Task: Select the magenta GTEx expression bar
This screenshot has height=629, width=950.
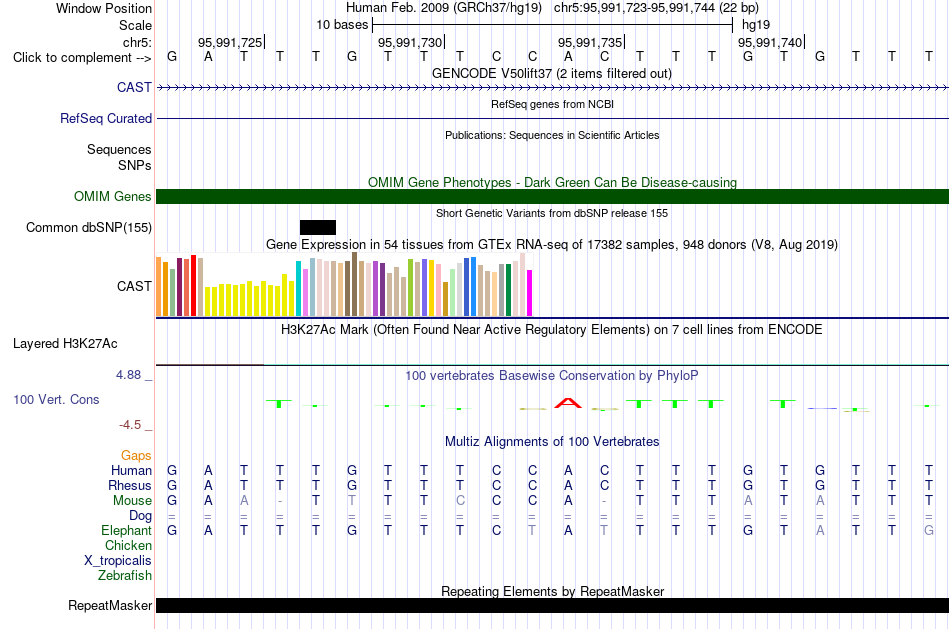Action: pyautogui.click(x=530, y=293)
